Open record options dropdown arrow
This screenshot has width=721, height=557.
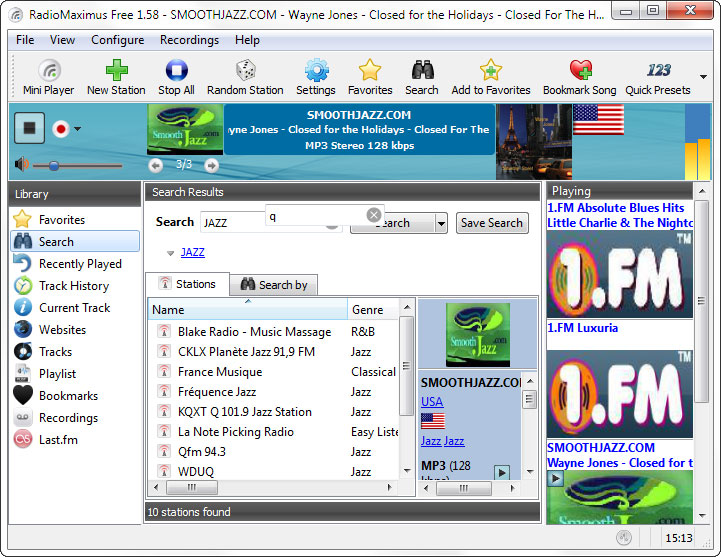[78, 129]
